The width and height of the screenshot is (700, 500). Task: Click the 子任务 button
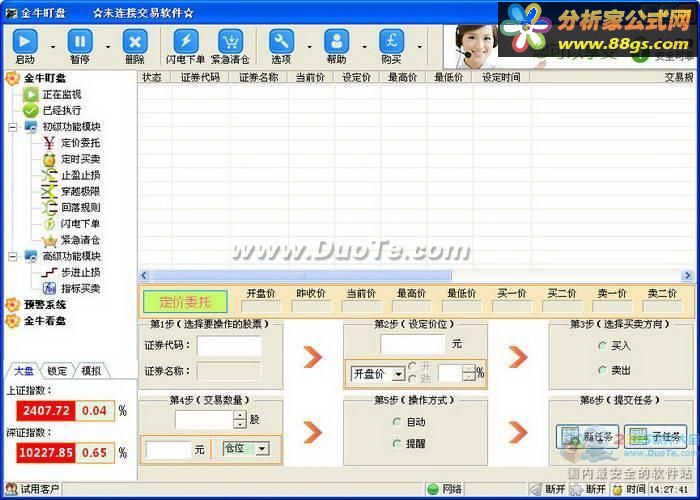coord(655,437)
